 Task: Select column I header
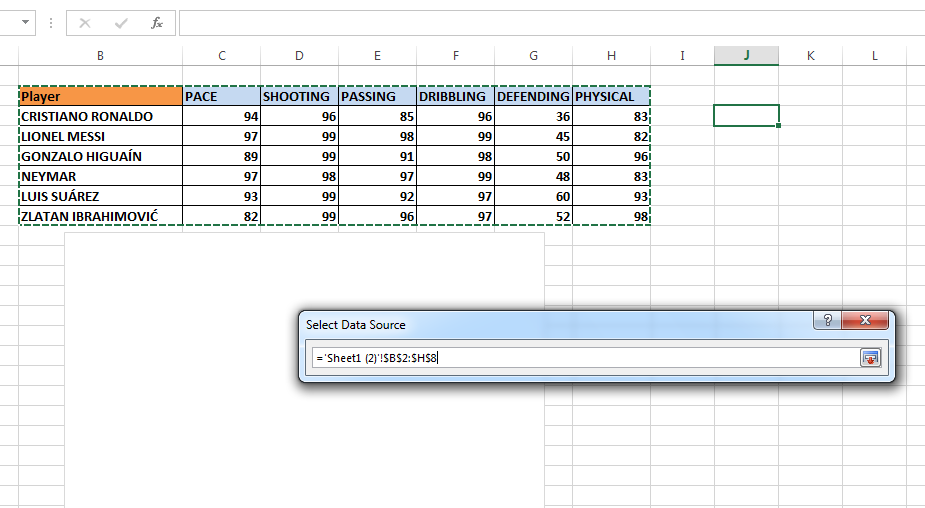[x=683, y=55]
